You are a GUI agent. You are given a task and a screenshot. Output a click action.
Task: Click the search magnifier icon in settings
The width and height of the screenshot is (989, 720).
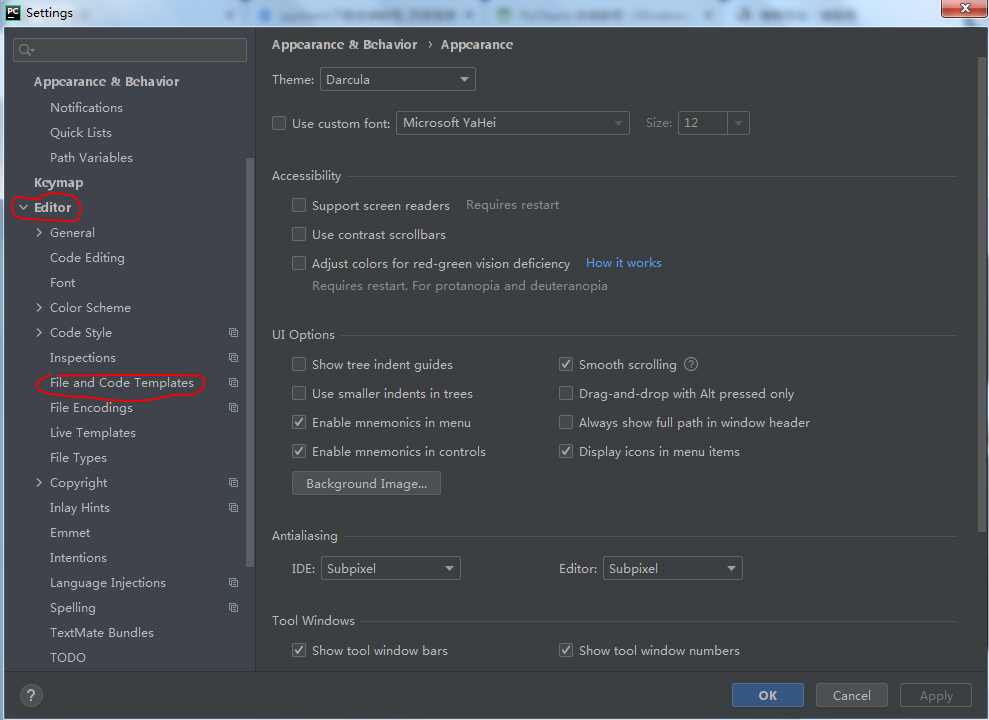(x=26, y=50)
